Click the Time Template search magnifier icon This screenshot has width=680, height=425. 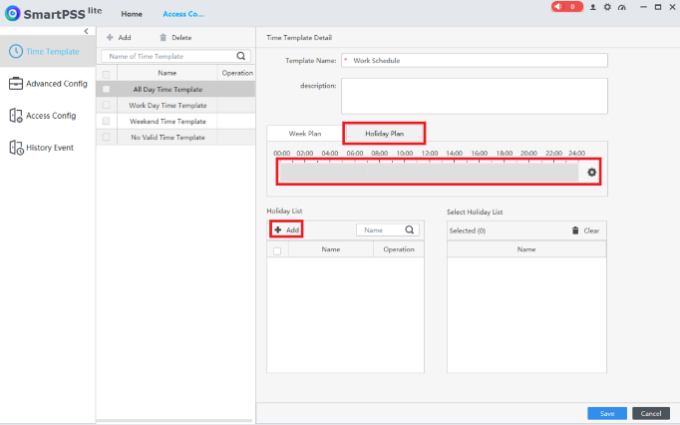tap(241, 56)
